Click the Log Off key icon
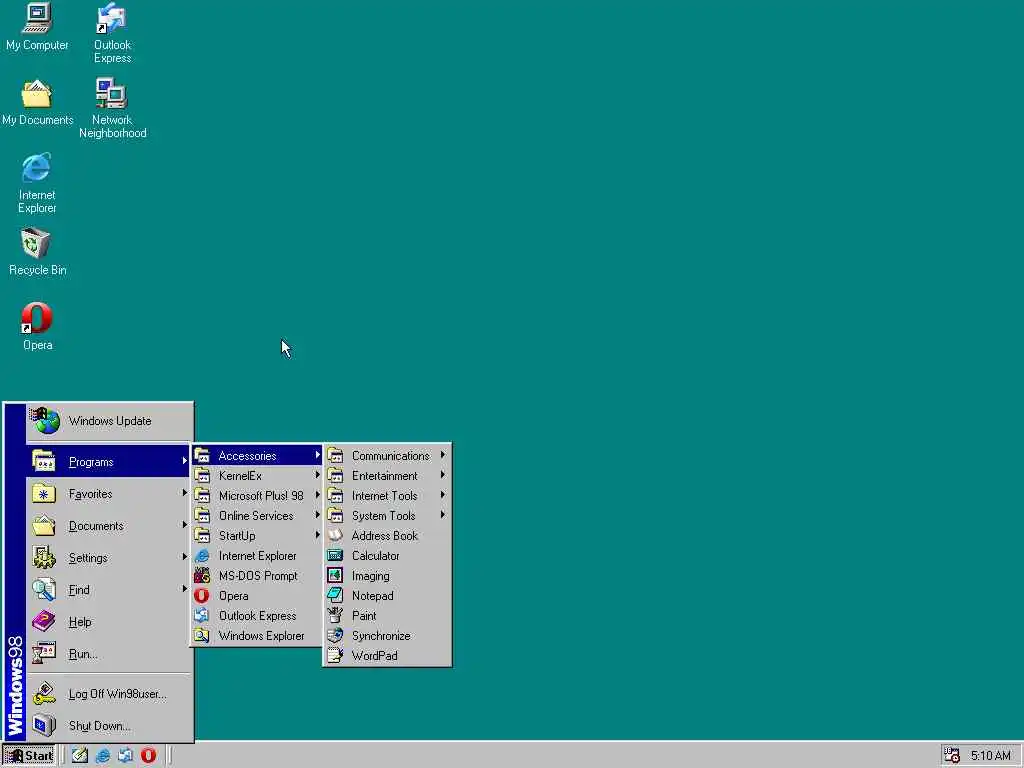Screen dimensions: 1024x768 tap(44, 693)
